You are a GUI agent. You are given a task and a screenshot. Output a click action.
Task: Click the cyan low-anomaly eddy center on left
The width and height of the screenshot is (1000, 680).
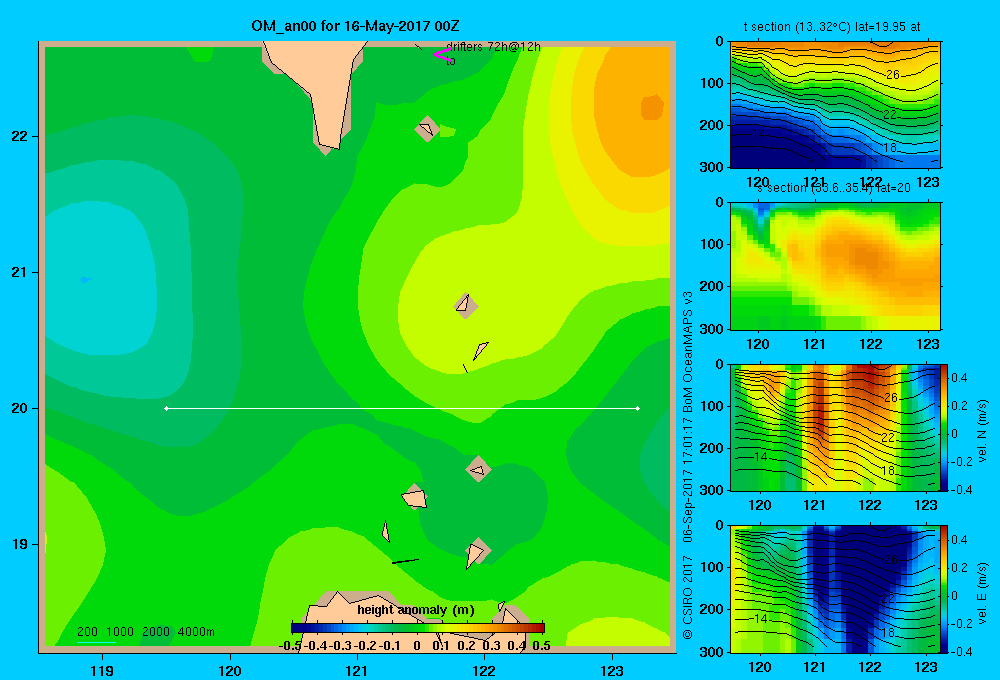85,279
